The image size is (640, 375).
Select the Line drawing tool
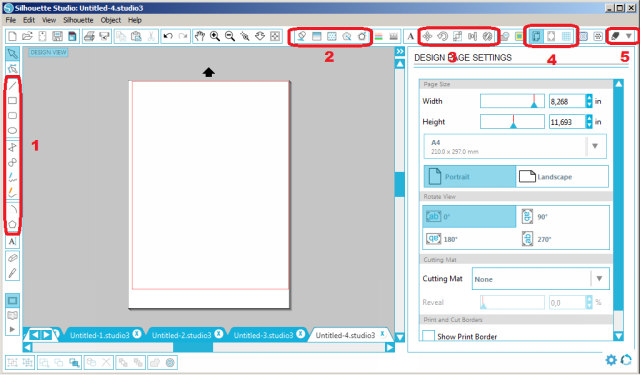coord(13,85)
